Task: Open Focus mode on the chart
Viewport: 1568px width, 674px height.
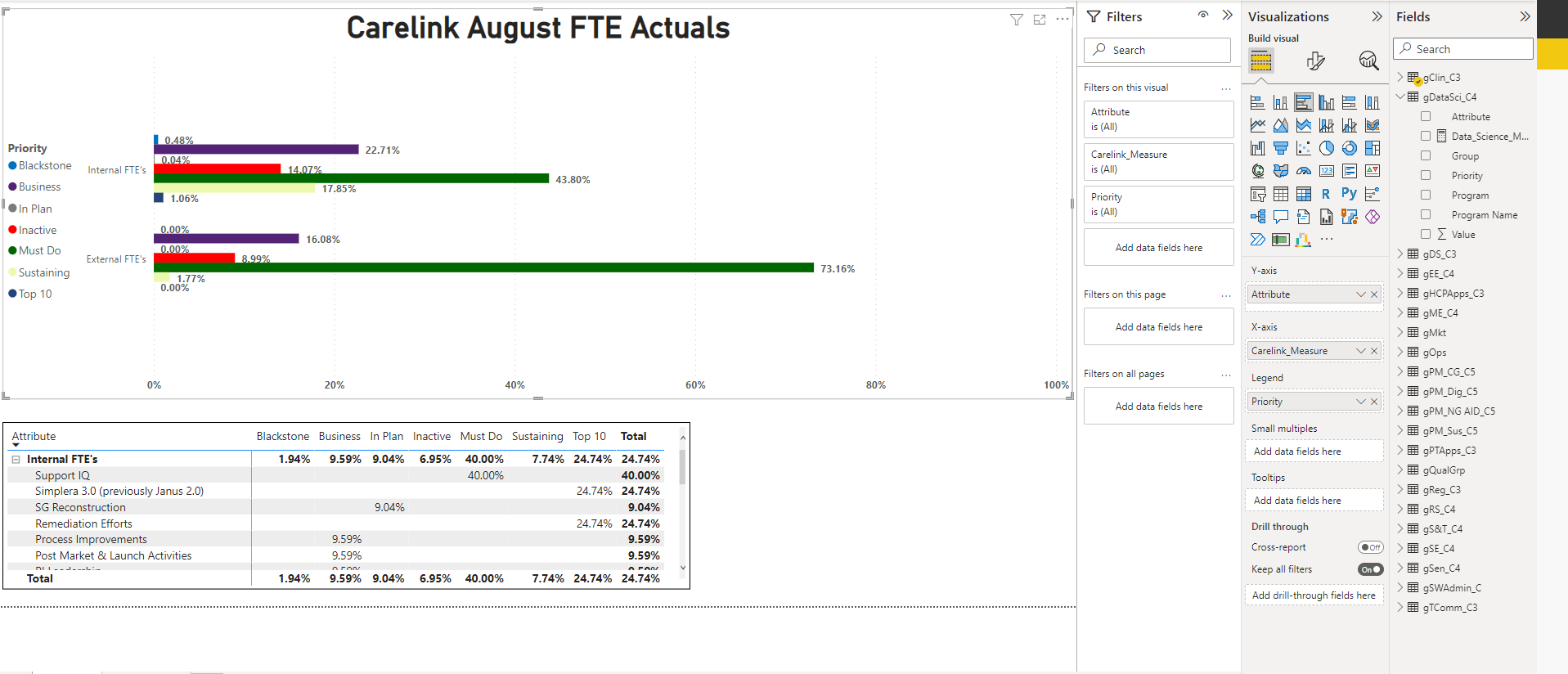Action: tap(1040, 20)
